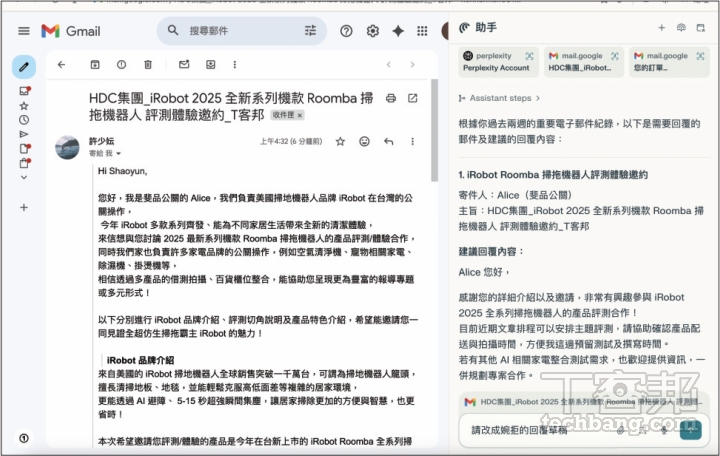
Task: Open the Gmail main menu hamburger
Action: click(x=24, y=31)
